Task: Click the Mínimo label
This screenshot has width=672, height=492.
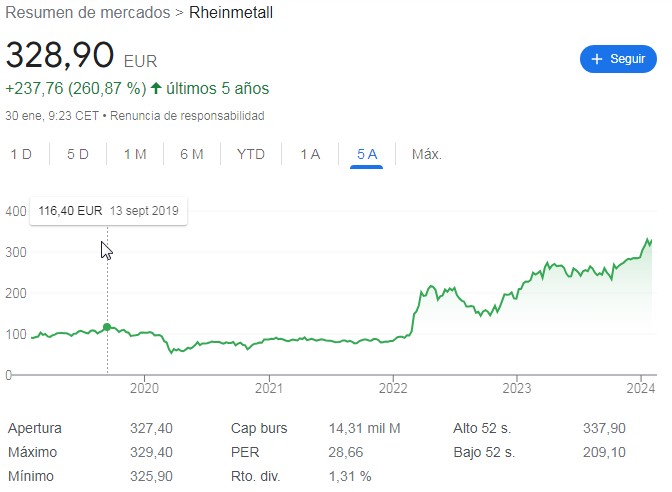Action: coord(31,476)
